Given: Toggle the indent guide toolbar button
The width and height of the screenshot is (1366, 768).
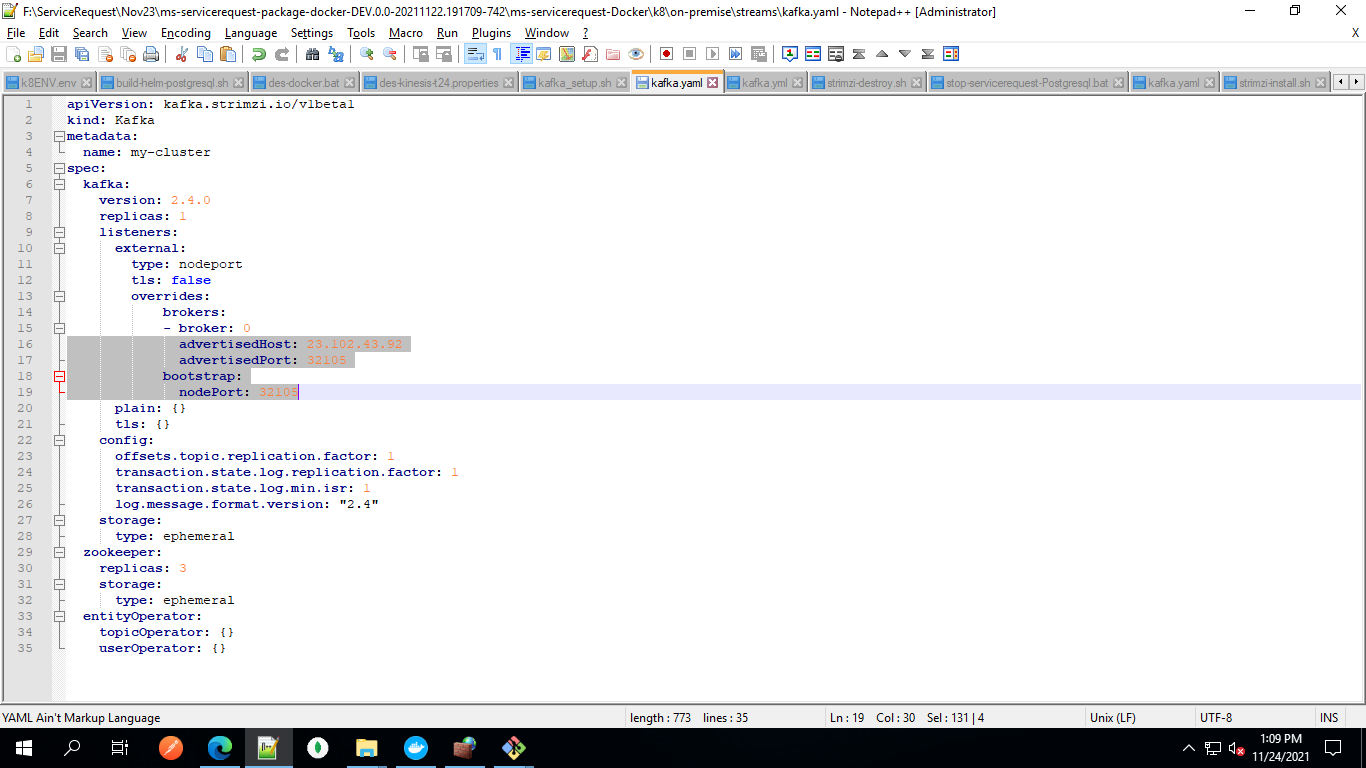Looking at the screenshot, I should coord(521,54).
